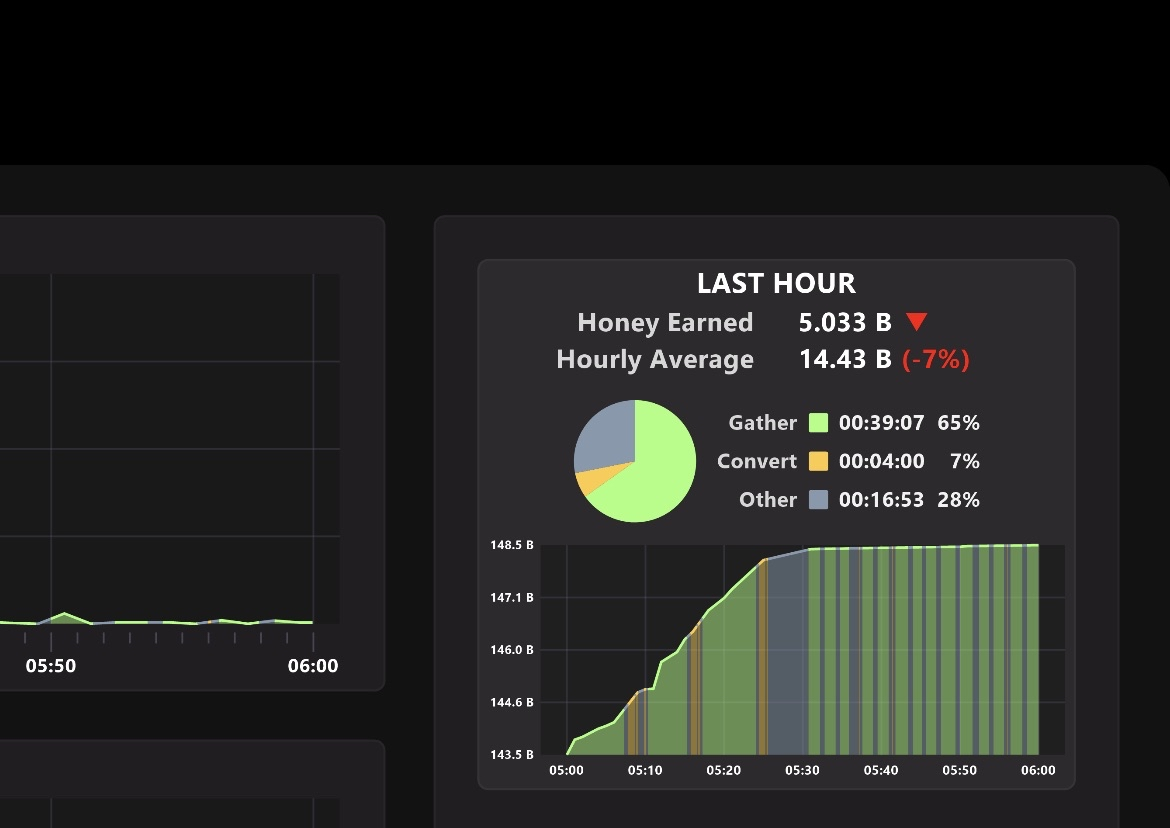Click the gray Other color swatch
Image resolution: width=1170 pixels, height=828 pixels.
click(819, 499)
